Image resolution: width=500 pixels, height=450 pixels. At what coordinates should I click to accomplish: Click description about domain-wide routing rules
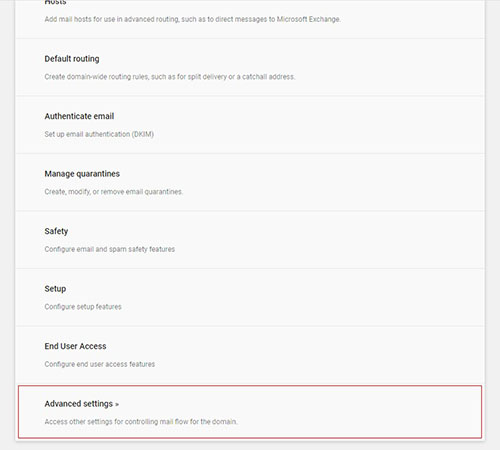point(170,77)
